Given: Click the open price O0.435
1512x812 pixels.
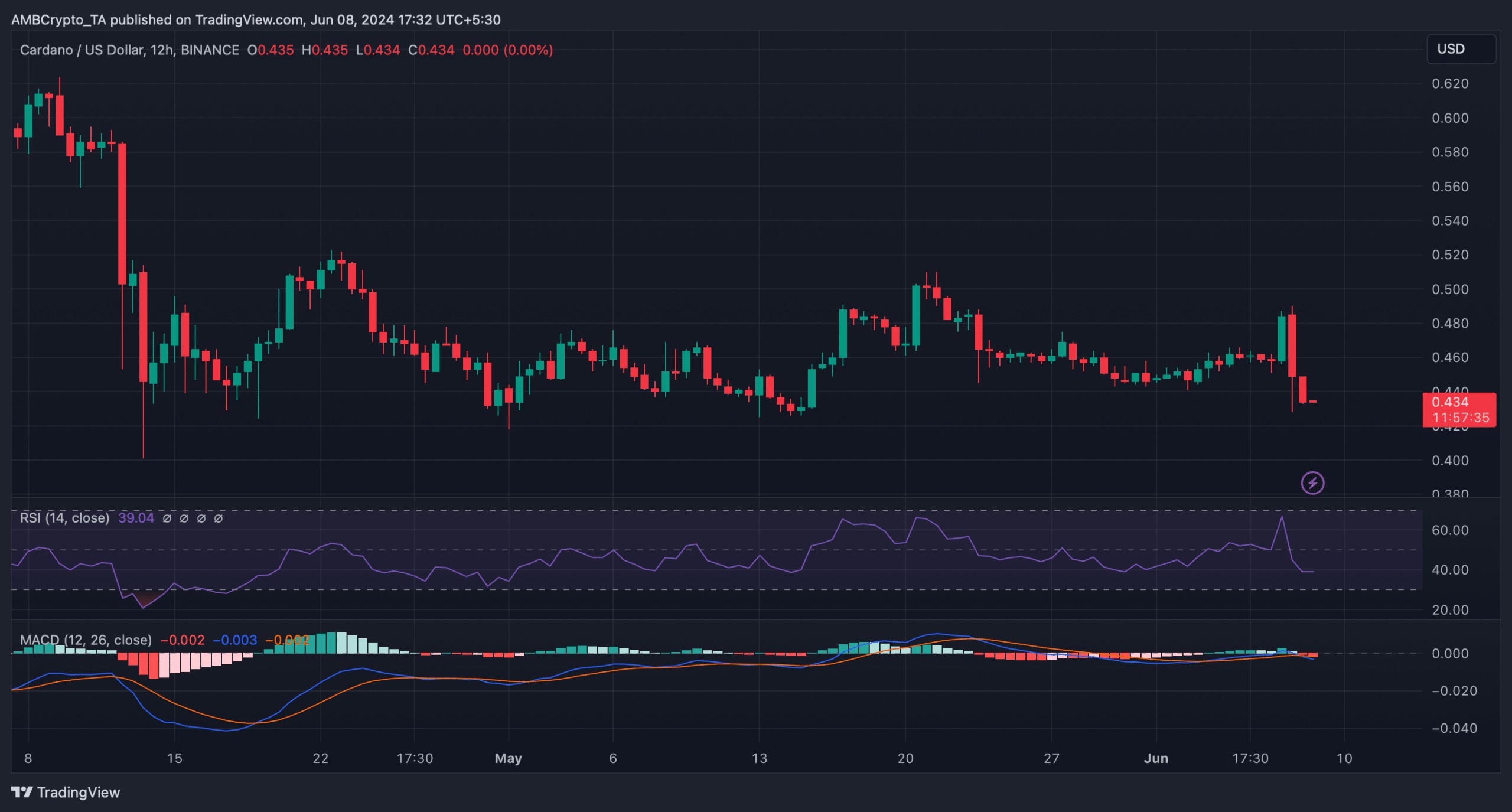Looking at the screenshot, I should coord(271,50).
